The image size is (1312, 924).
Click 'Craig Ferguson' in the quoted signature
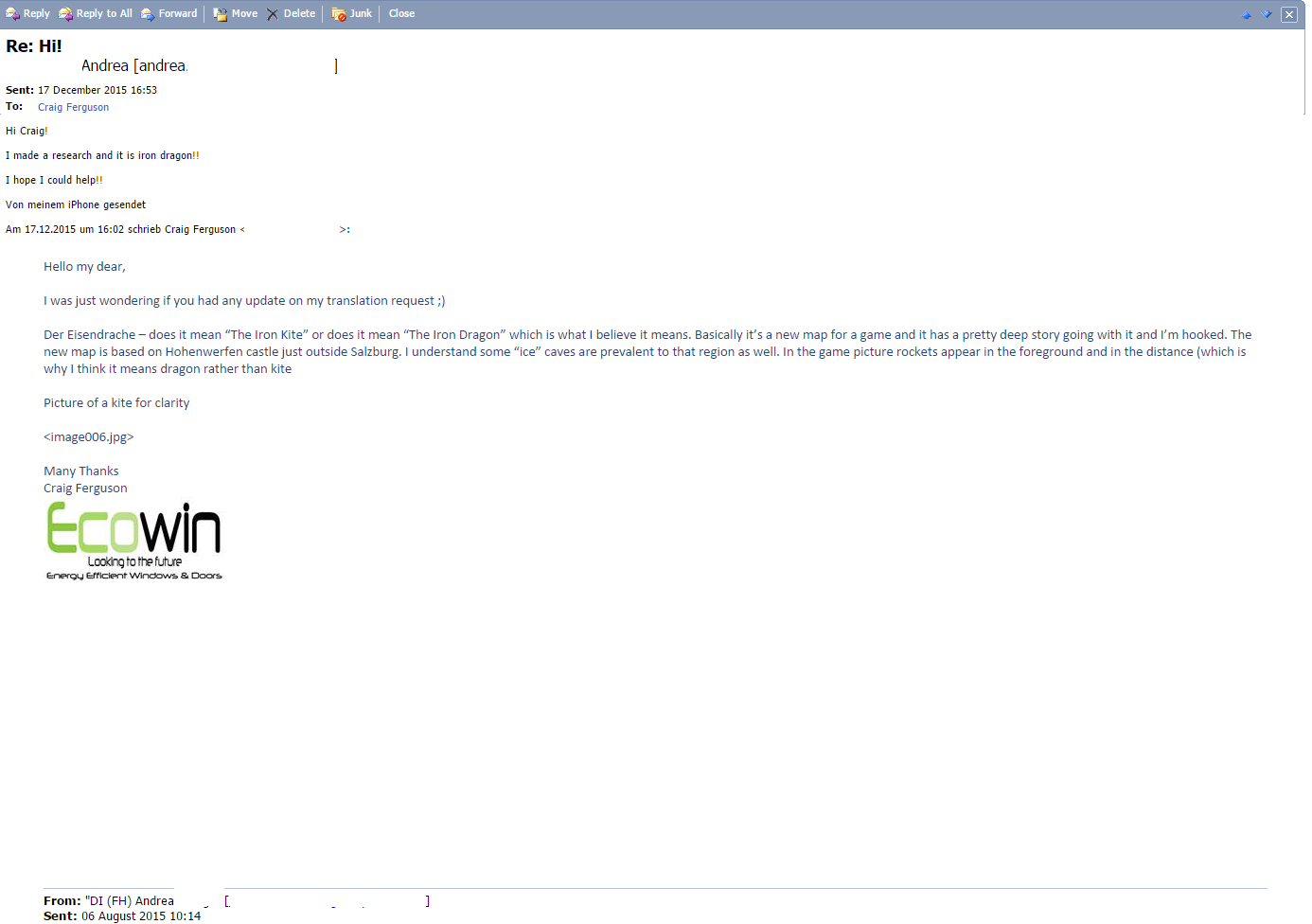pyautogui.click(x=85, y=489)
